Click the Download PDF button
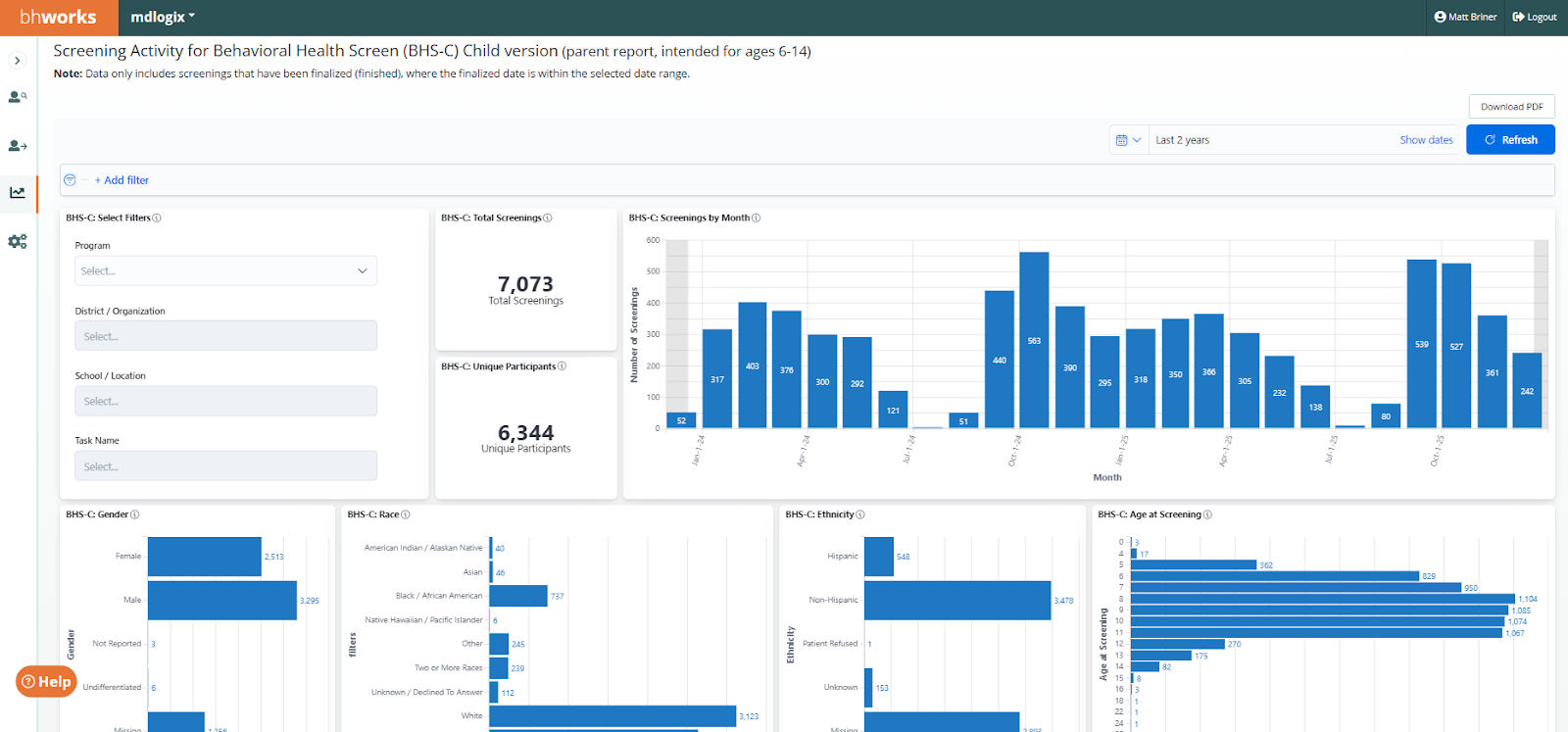 pyautogui.click(x=1511, y=107)
